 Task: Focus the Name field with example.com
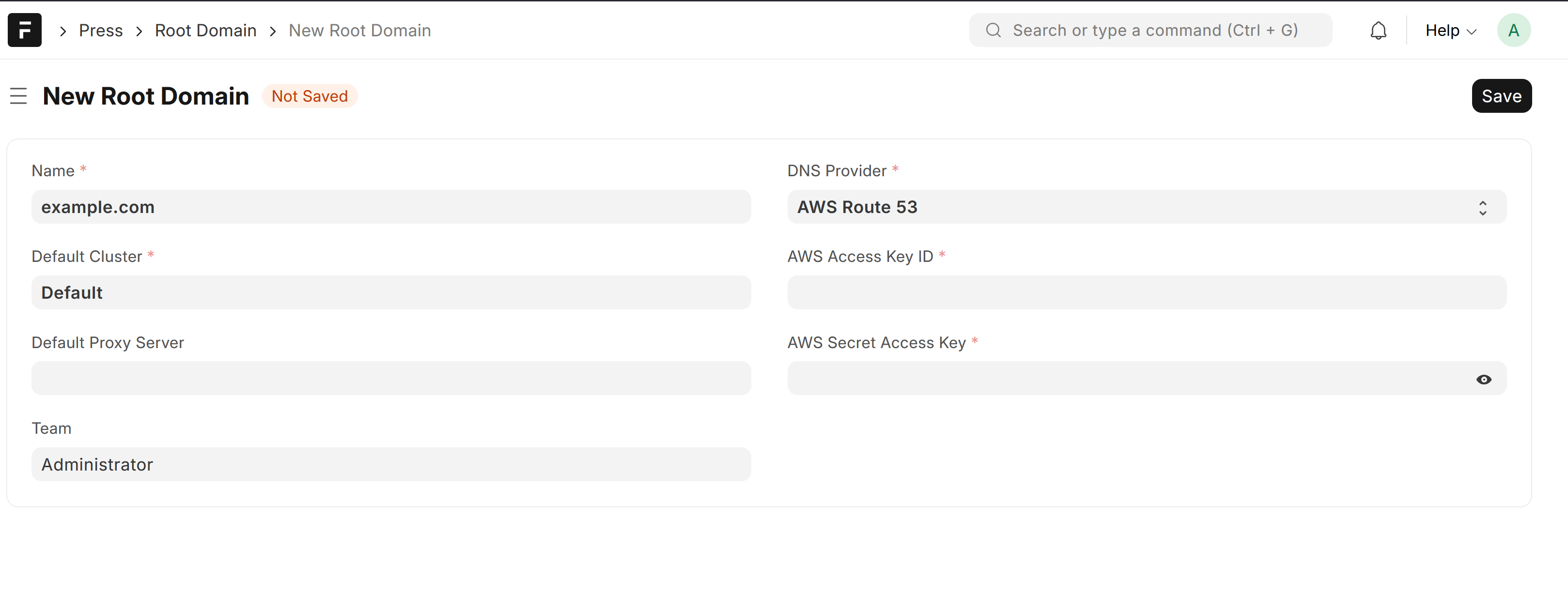[x=391, y=207]
